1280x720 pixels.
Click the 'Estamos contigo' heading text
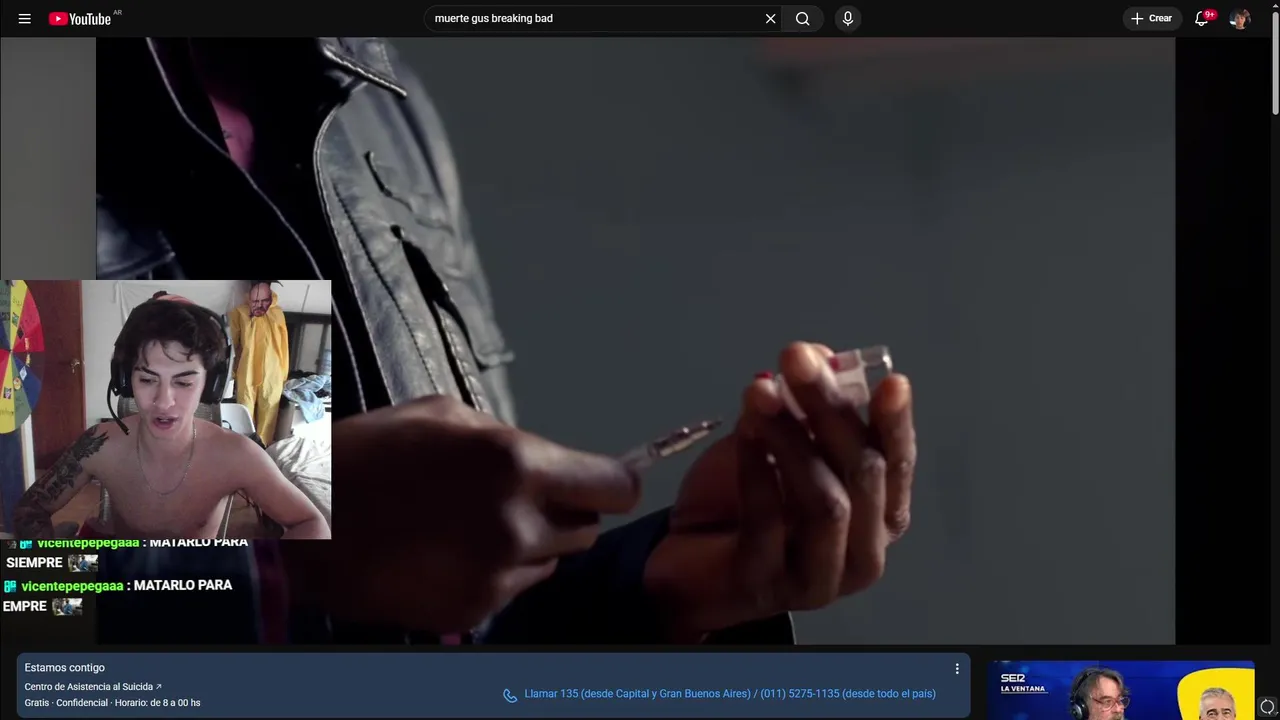[65, 668]
